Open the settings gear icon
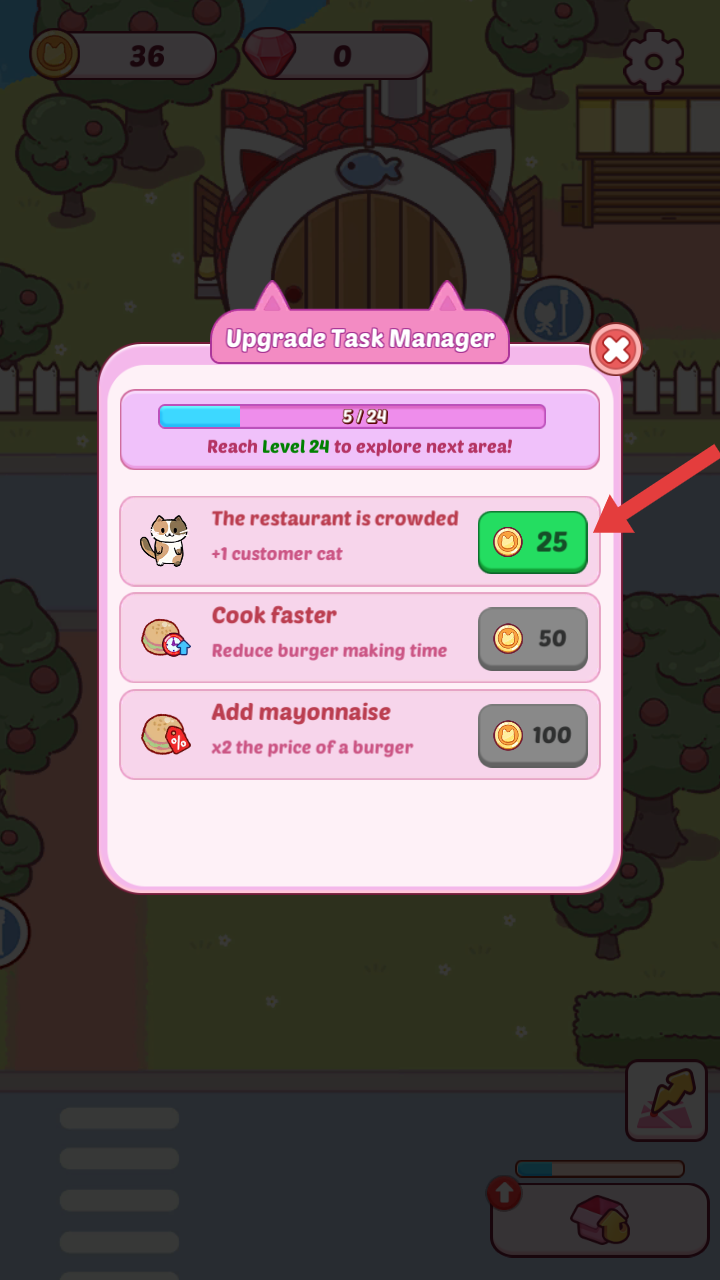The width and height of the screenshot is (720, 1280). tap(653, 61)
